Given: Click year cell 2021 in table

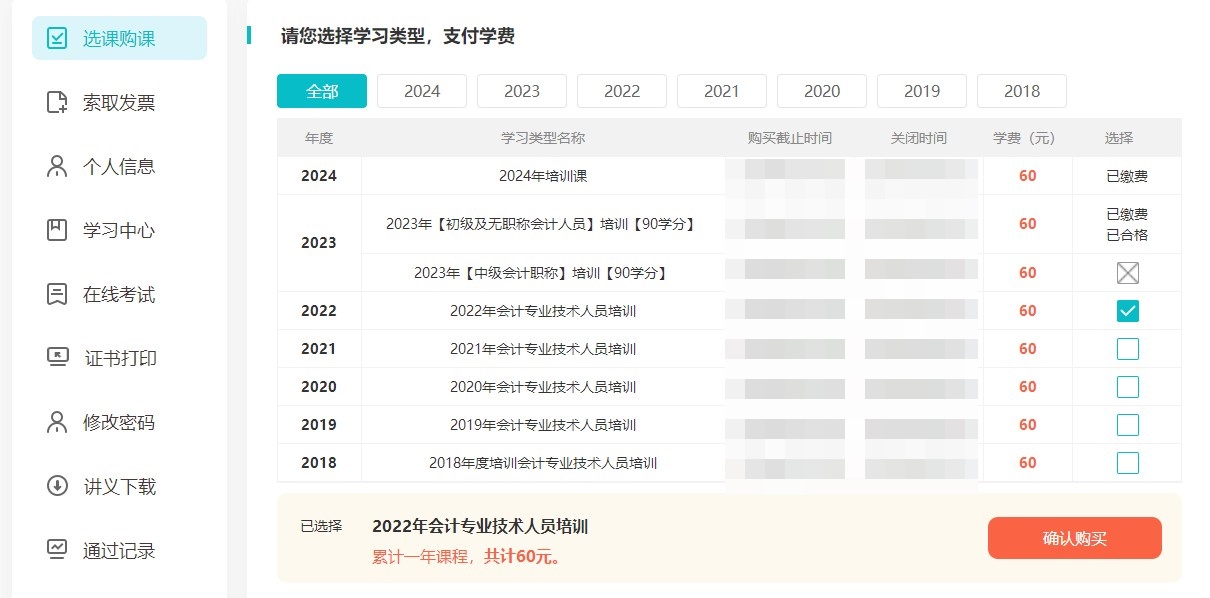Looking at the screenshot, I should (x=319, y=349).
